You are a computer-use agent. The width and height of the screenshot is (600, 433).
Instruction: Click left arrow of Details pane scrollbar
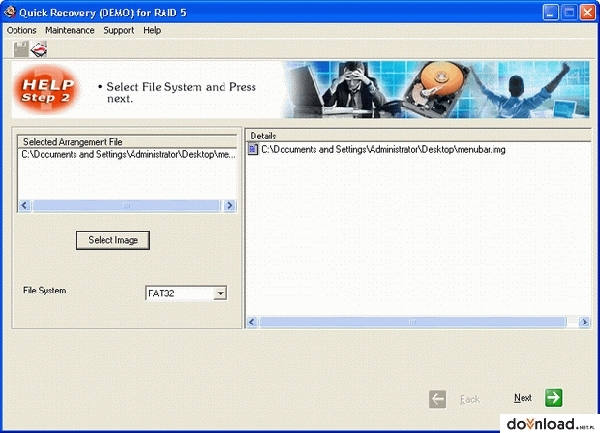(x=252, y=322)
